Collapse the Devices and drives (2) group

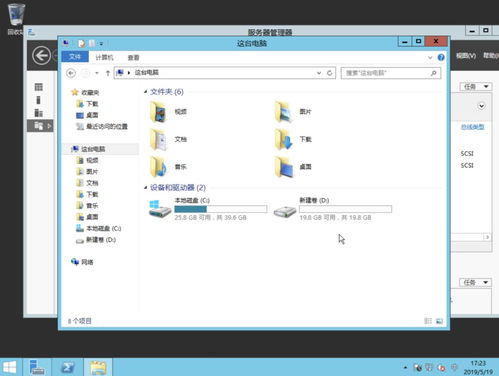145,188
